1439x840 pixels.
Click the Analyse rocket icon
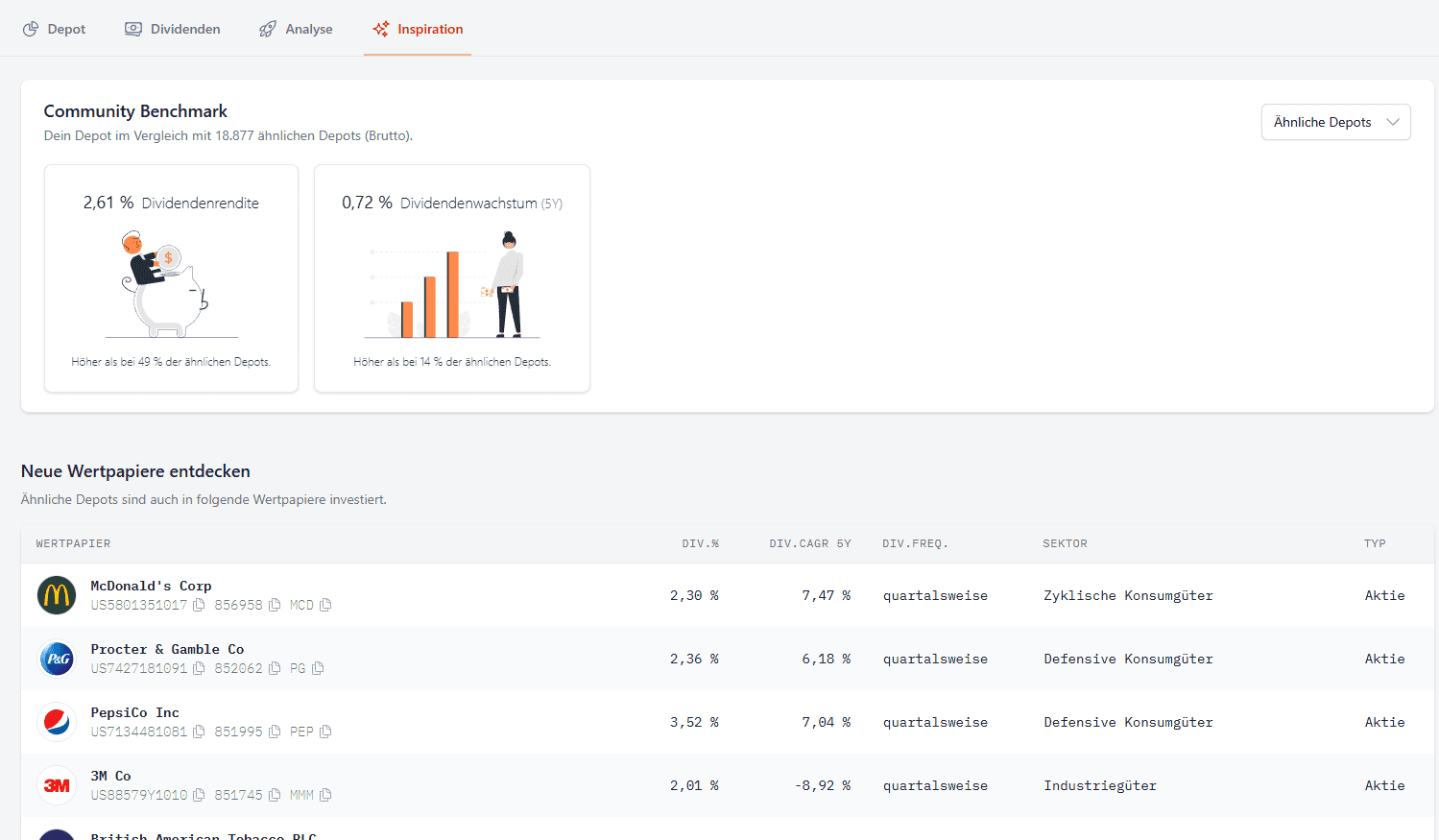pos(268,29)
